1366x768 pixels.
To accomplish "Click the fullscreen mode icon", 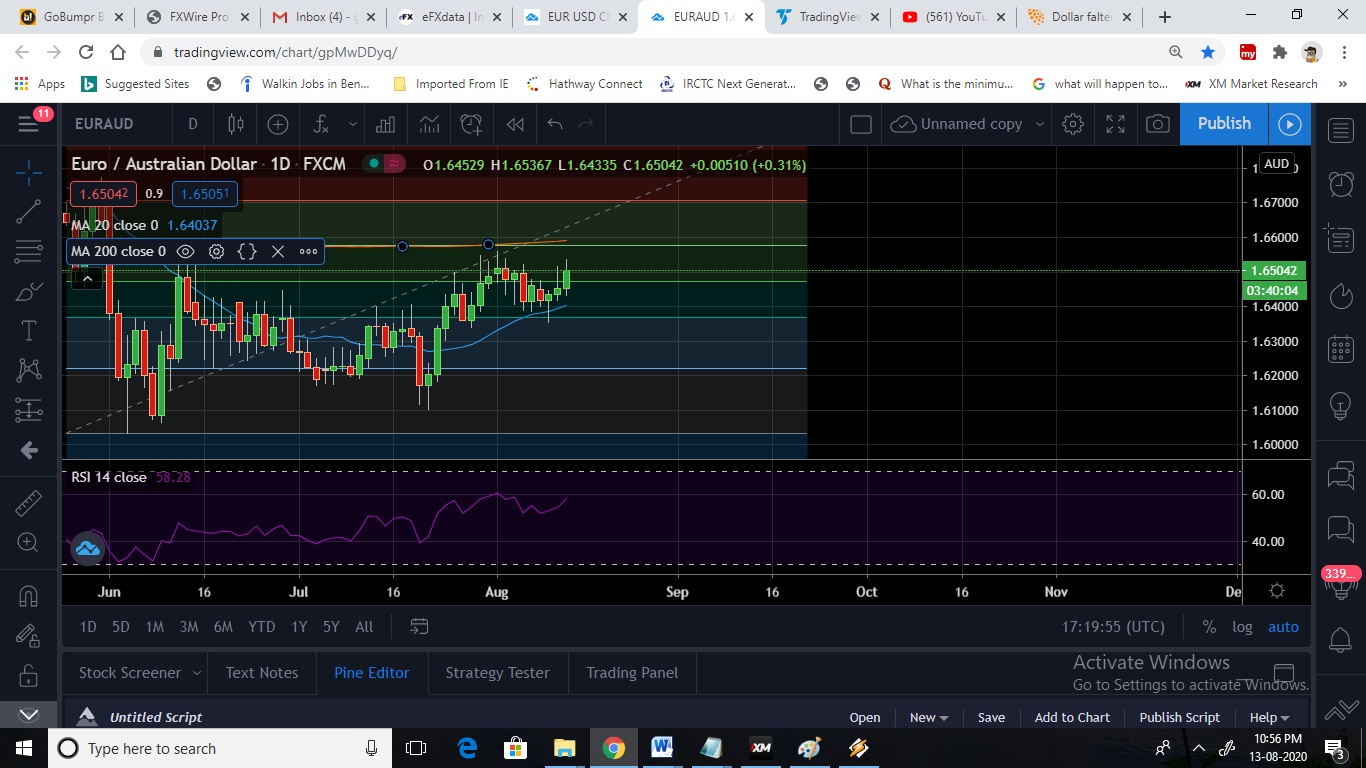I will point(1115,124).
